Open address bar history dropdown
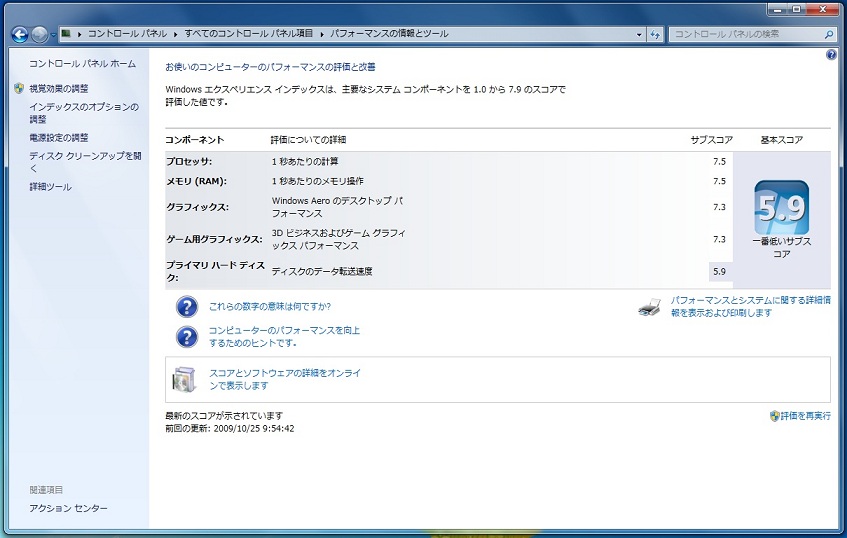The width and height of the screenshot is (847, 538). point(639,35)
